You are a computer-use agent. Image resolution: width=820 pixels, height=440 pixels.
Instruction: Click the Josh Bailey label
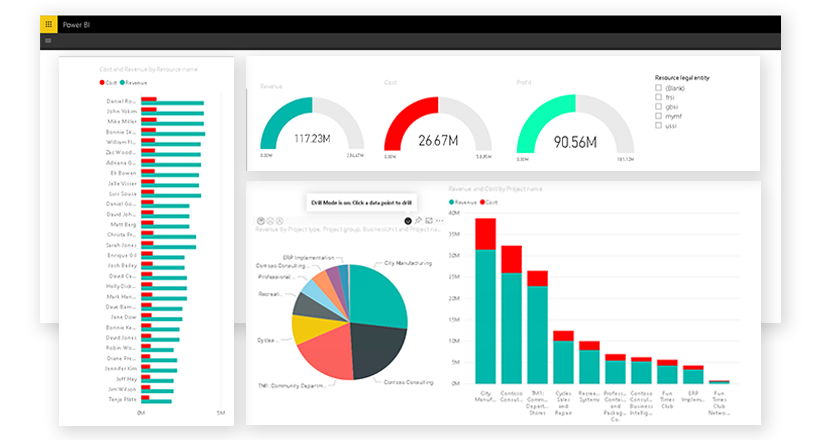pyautogui.click(x=122, y=265)
